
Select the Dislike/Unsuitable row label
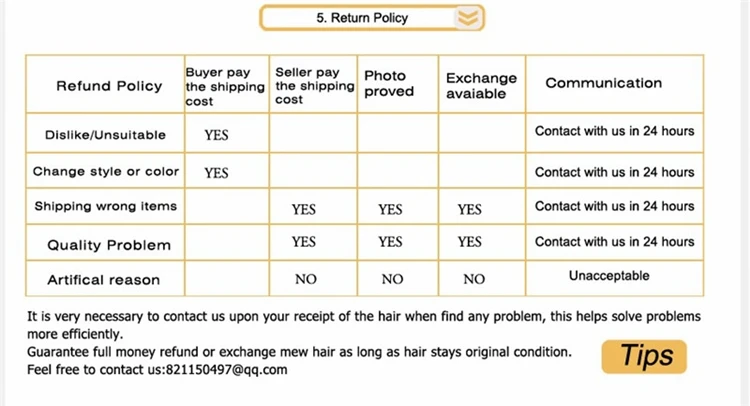[105, 135]
